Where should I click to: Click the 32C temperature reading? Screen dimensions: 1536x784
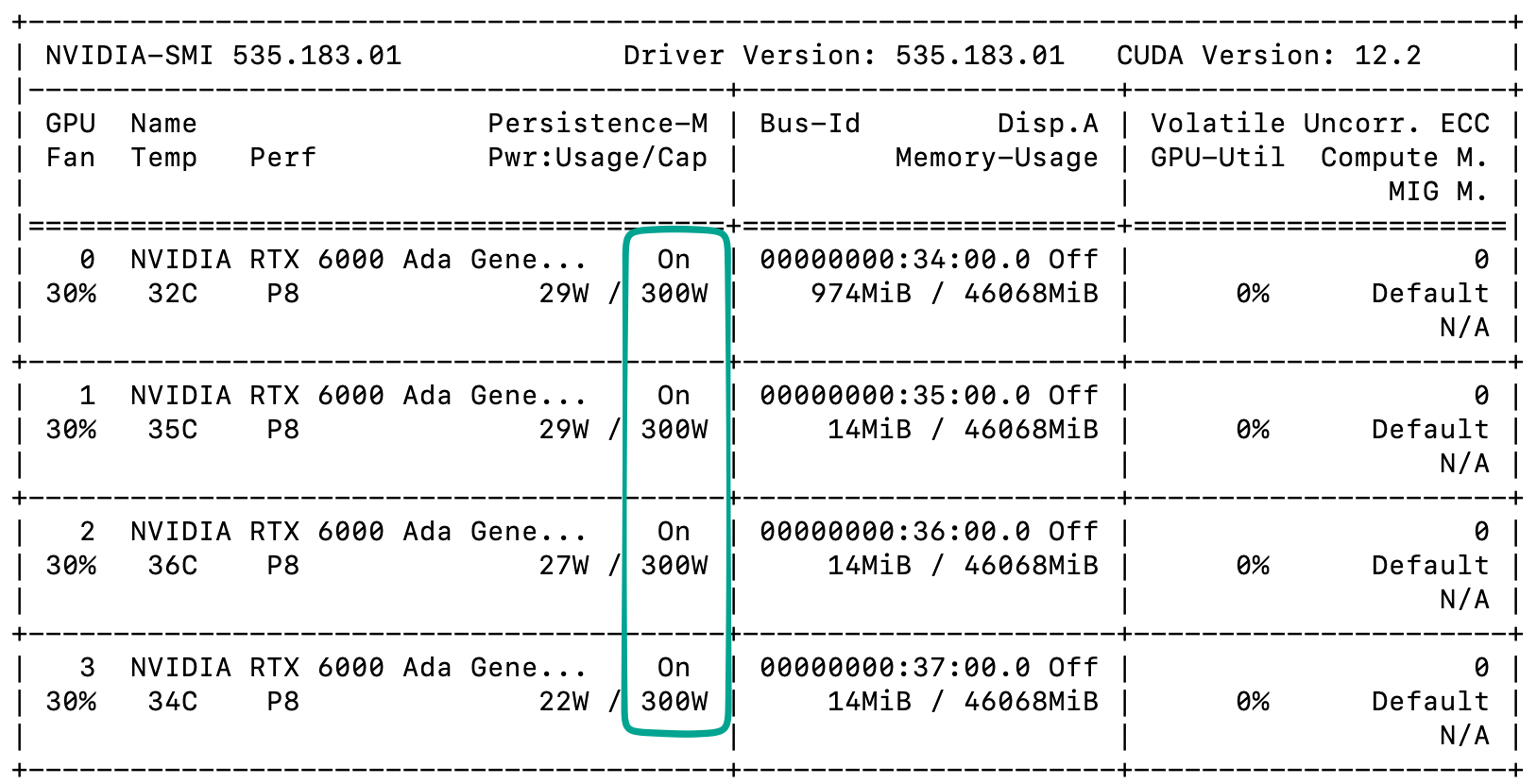pyautogui.click(x=172, y=294)
